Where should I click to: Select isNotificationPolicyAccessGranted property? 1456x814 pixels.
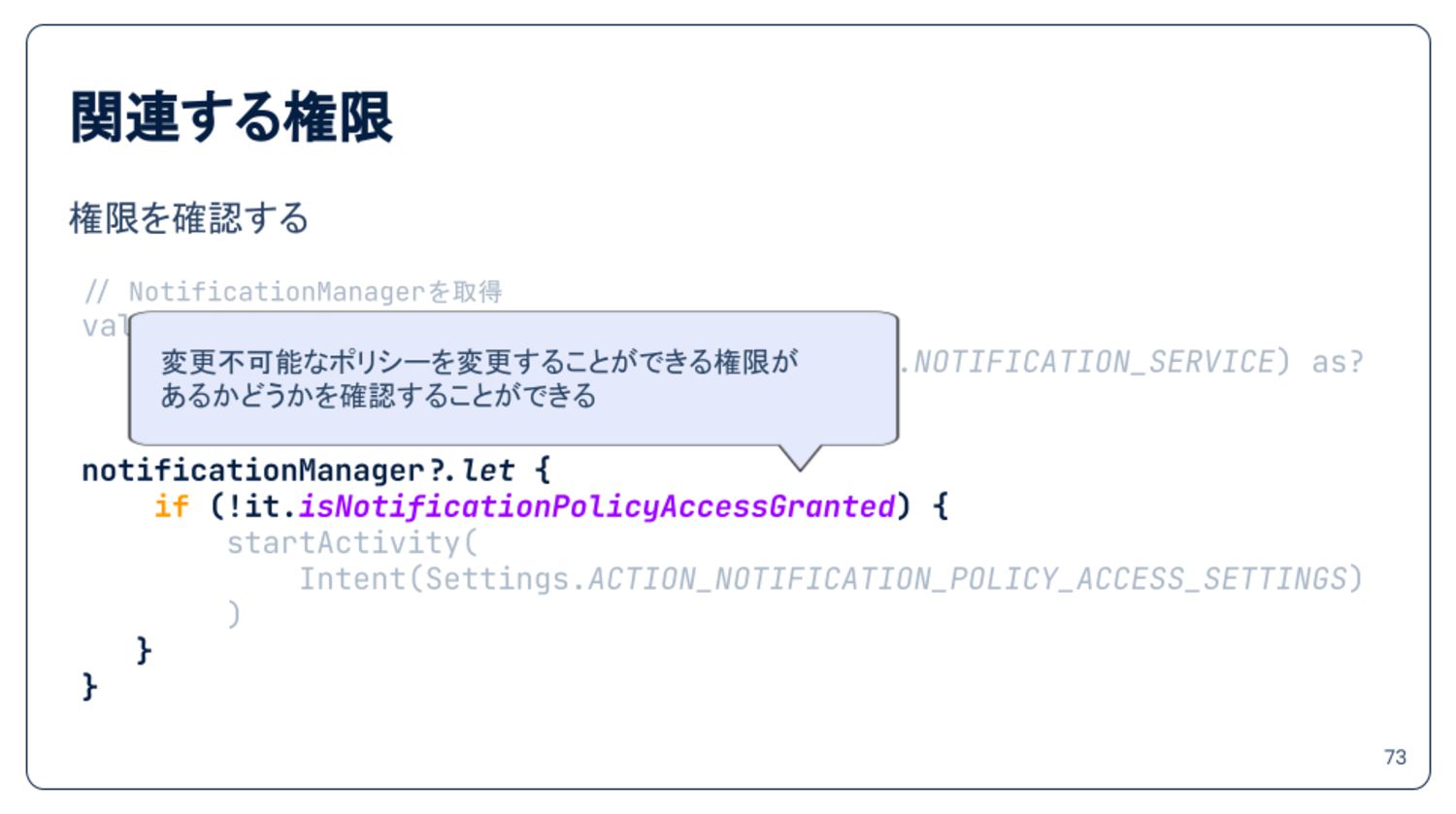(x=597, y=506)
